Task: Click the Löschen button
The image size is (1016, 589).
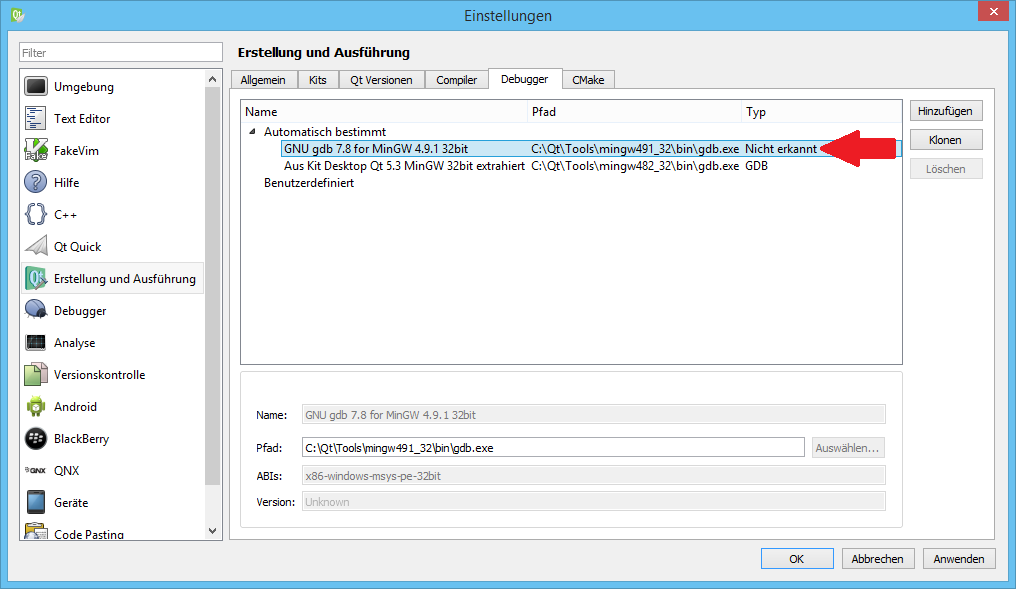Action: tap(945, 169)
